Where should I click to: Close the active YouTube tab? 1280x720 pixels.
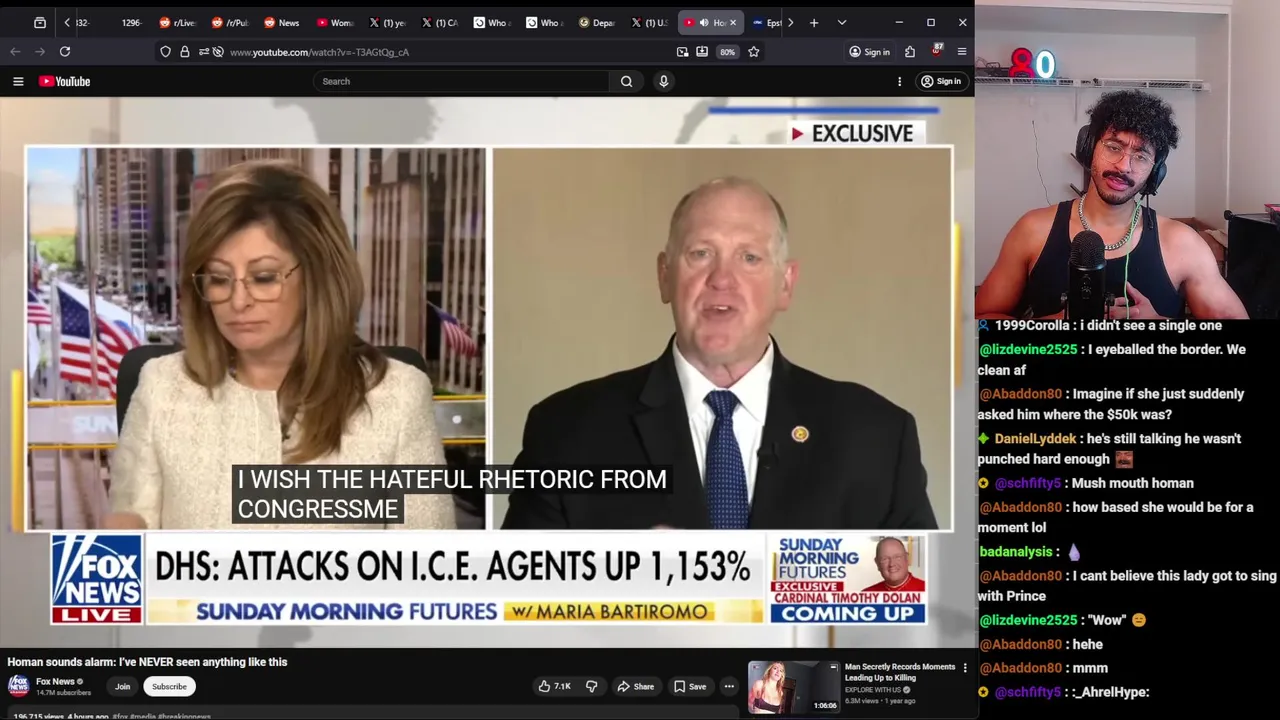[733, 22]
